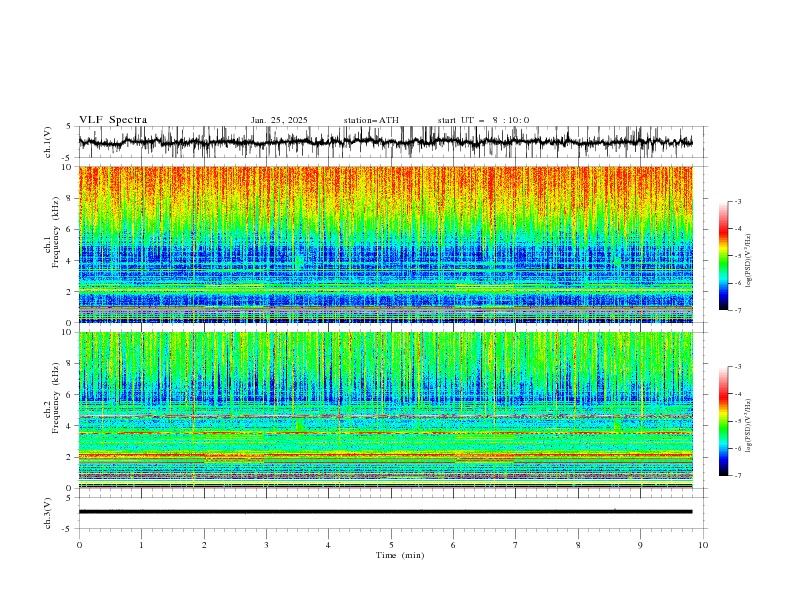Click the upper PSD color scale bar
This screenshot has height=612, width=792.
pos(723,256)
